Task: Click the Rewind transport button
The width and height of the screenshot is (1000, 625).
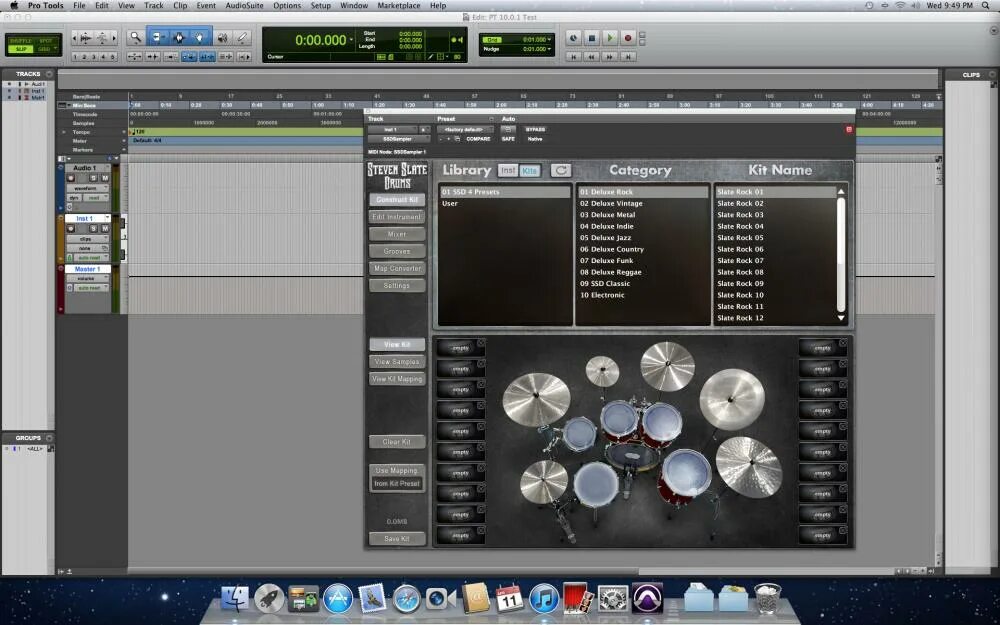Action: click(x=591, y=57)
